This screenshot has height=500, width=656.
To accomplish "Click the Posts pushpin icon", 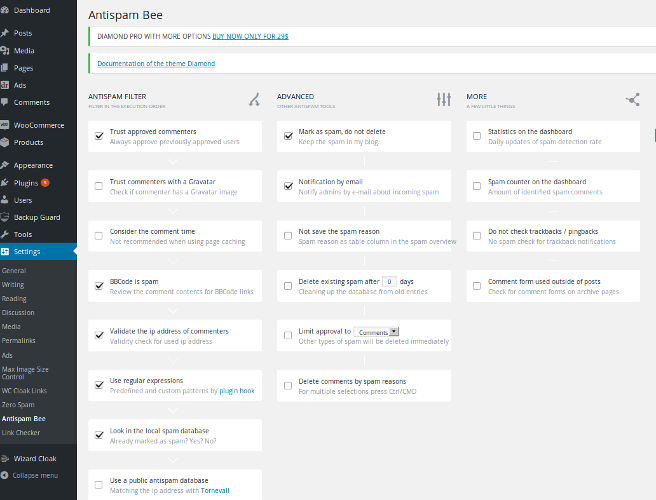I will coord(5,33).
